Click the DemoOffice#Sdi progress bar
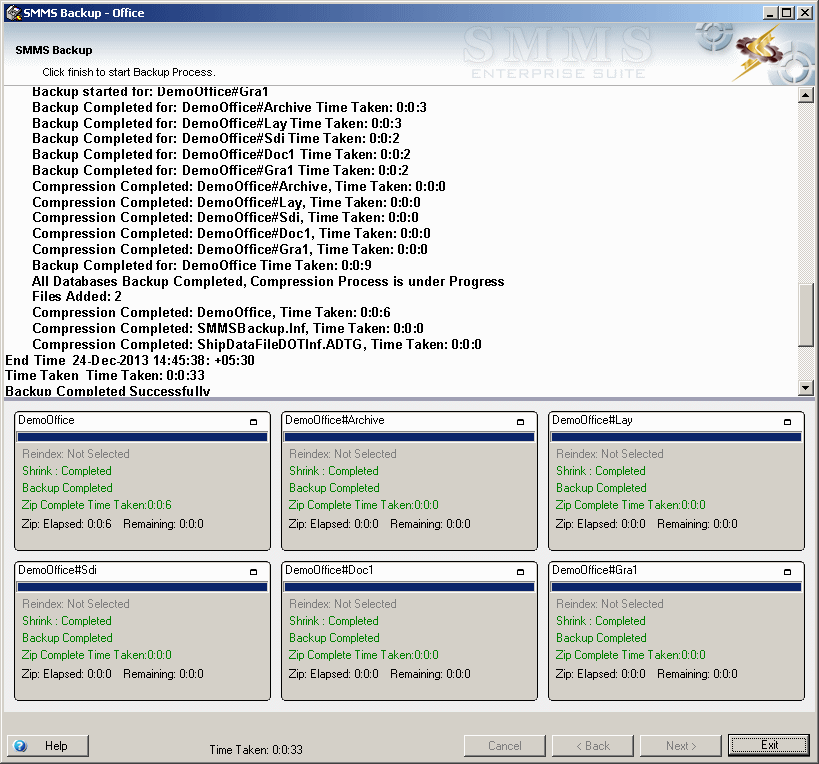 tap(143, 587)
